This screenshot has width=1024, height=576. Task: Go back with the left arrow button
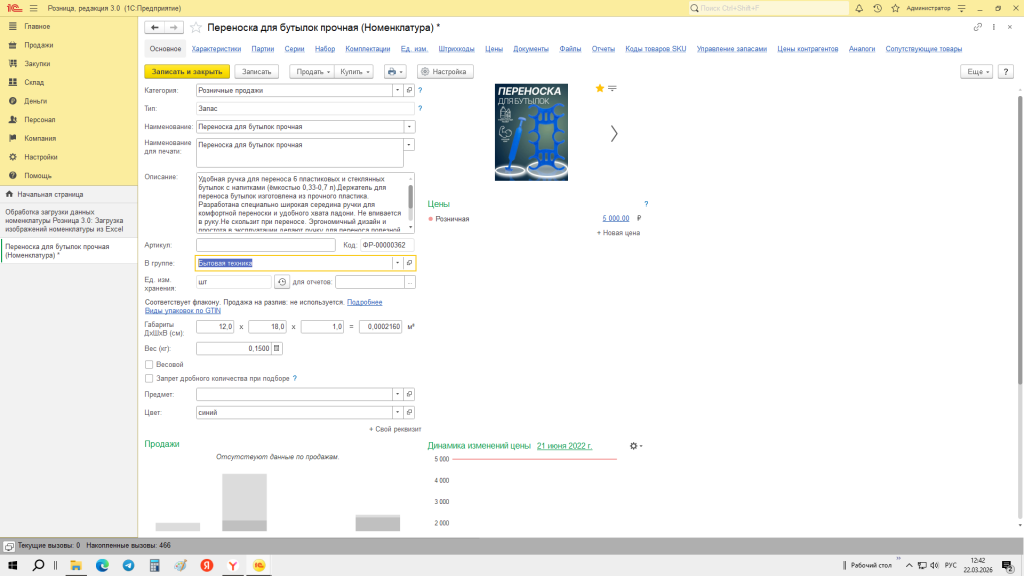tap(155, 27)
